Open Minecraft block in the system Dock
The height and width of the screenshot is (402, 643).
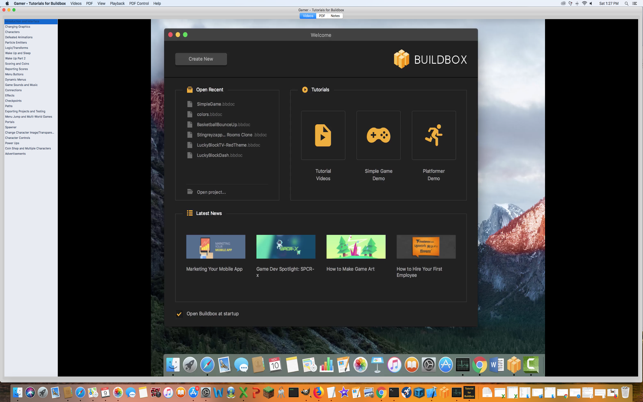(x=268, y=393)
